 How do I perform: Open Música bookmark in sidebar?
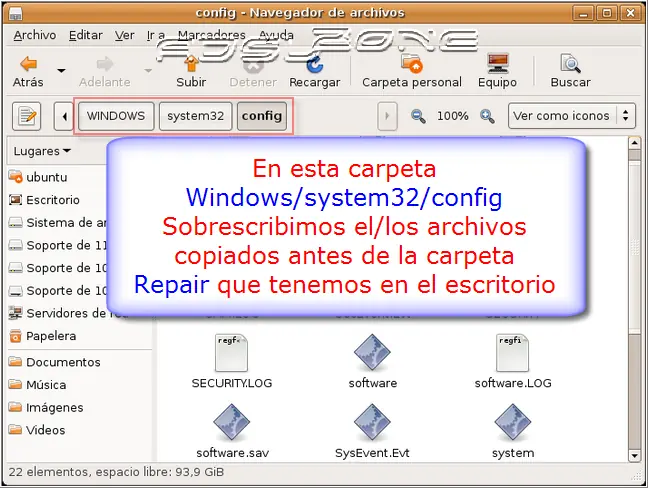pyautogui.click(x=37, y=385)
